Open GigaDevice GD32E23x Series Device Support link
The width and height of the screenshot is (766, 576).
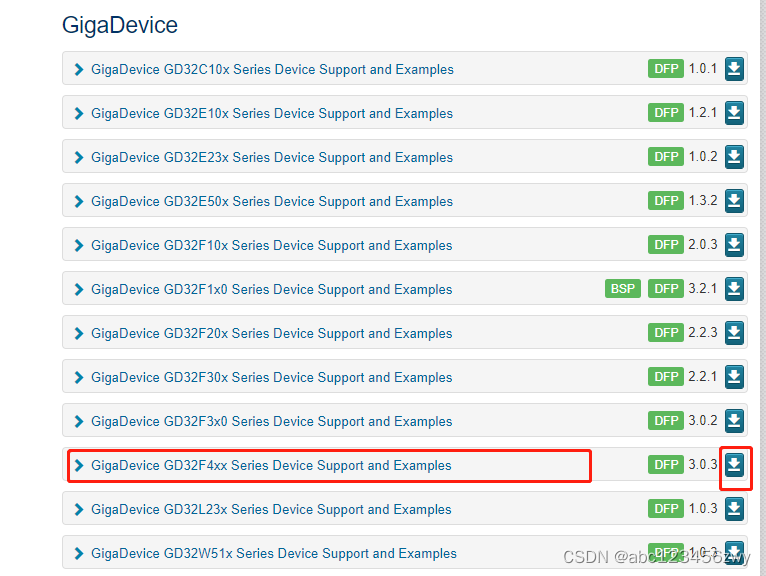pyautogui.click(x=272, y=157)
